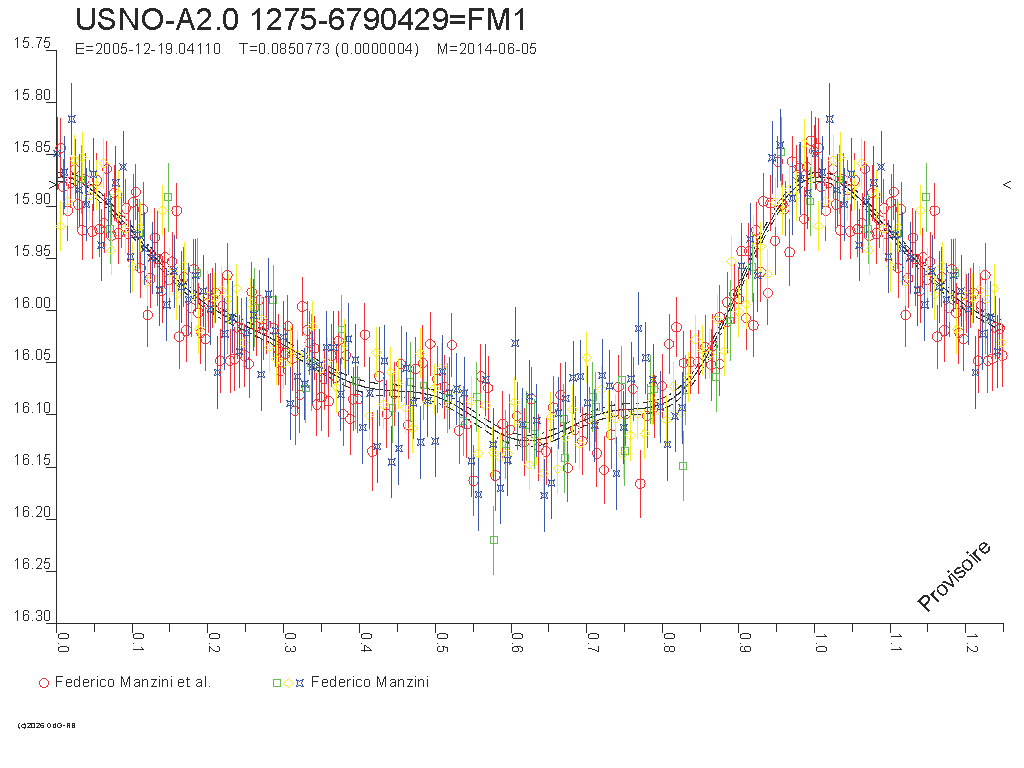Click the y-axis label 15.85
Image resolution: width=1024 pixels, height=768 pixels.
(32, 147)
